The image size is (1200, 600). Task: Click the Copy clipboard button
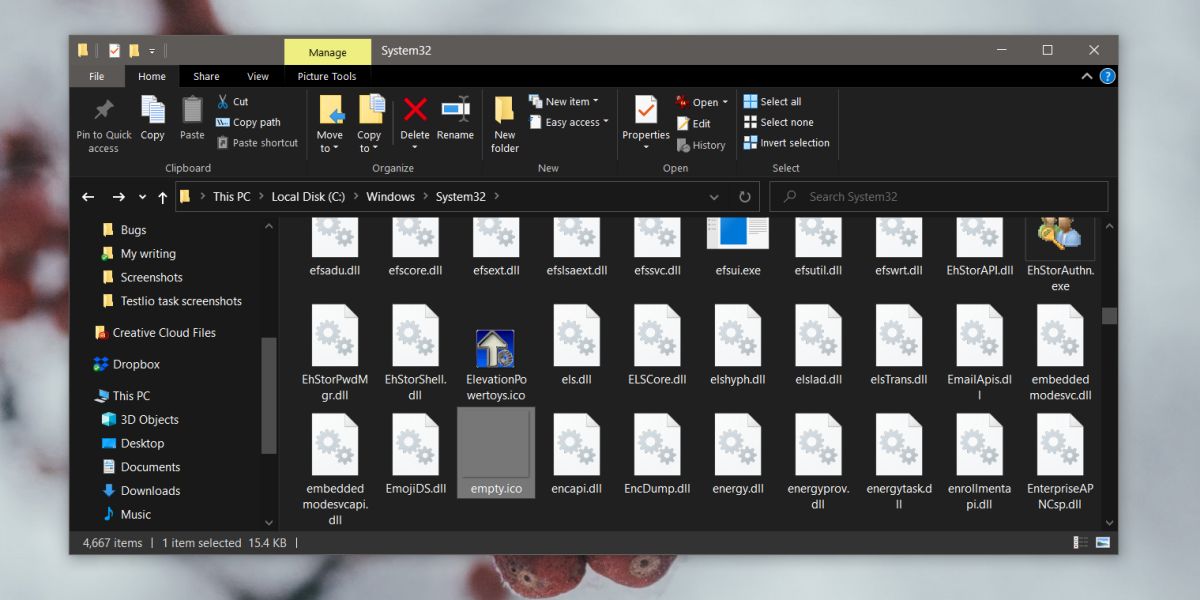coord(152,119)
